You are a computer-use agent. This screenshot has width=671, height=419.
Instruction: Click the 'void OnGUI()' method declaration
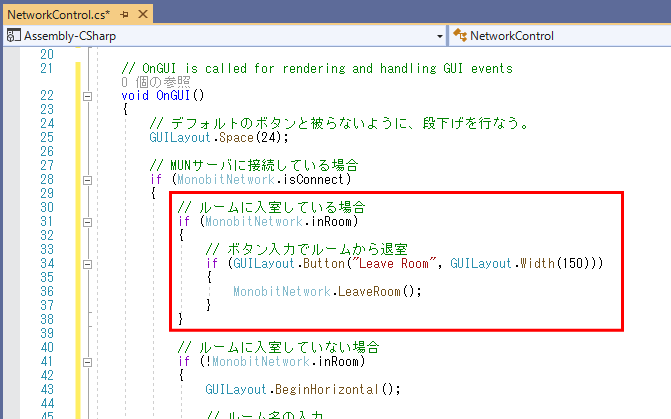[163, 95]
